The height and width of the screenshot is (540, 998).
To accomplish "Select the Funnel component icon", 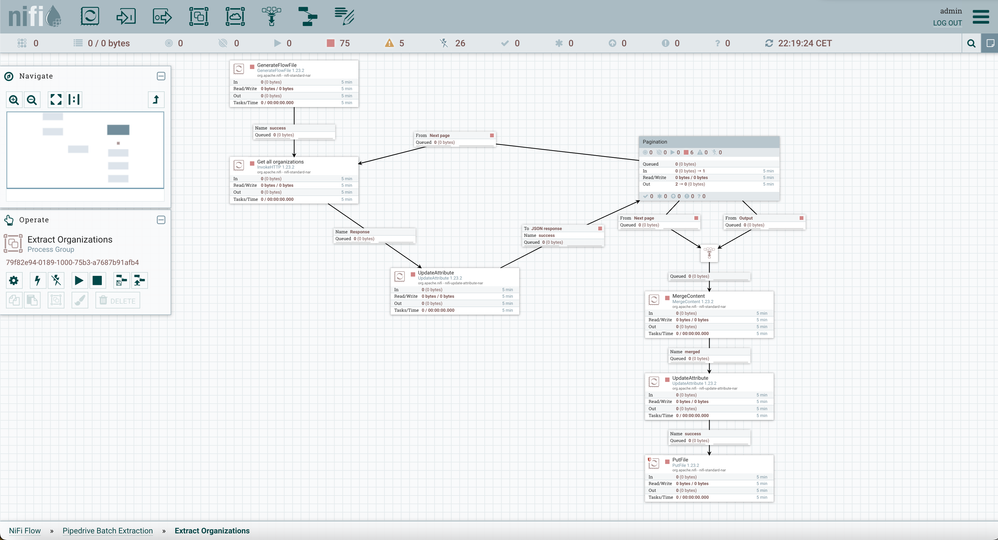I will tap(271, 16).
